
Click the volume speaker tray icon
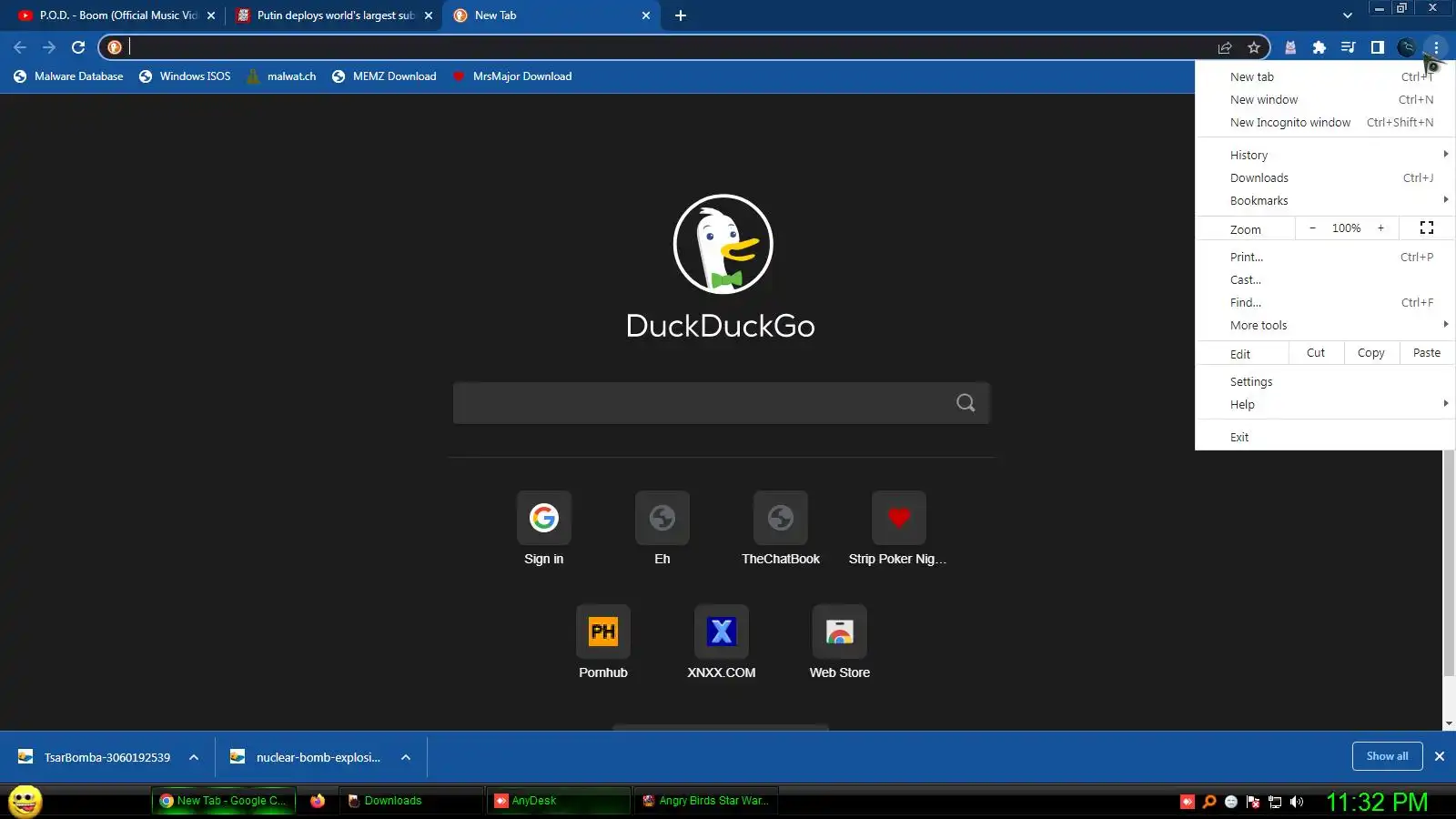[1297, 802]
